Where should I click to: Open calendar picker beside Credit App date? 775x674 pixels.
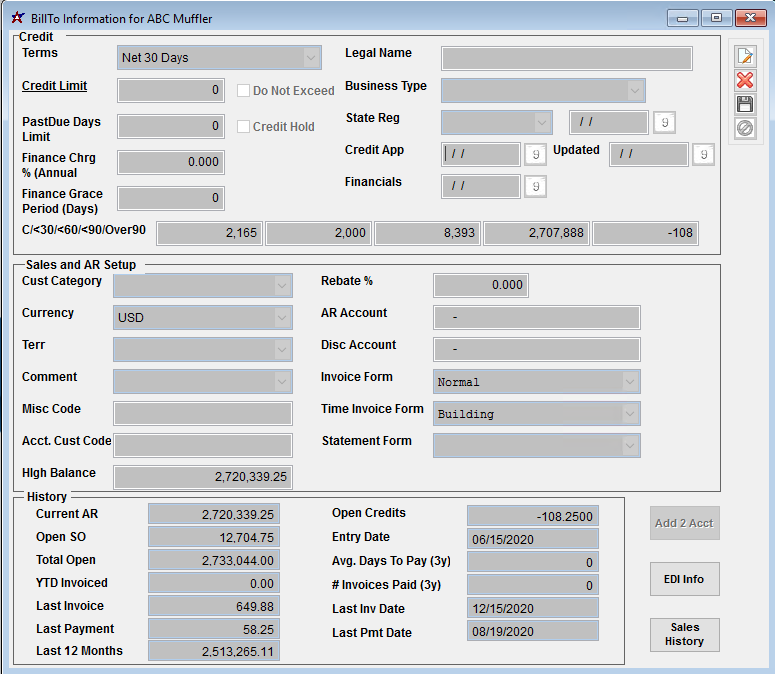[x=535, y=154]
